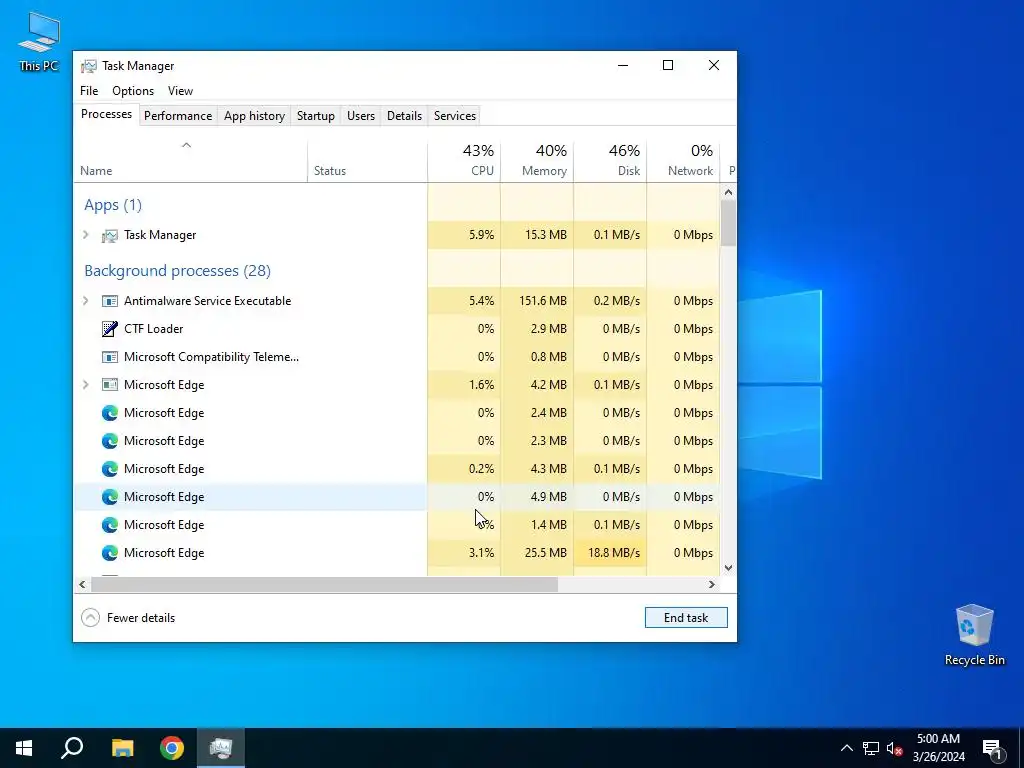Click the End task button

[686, 618]
